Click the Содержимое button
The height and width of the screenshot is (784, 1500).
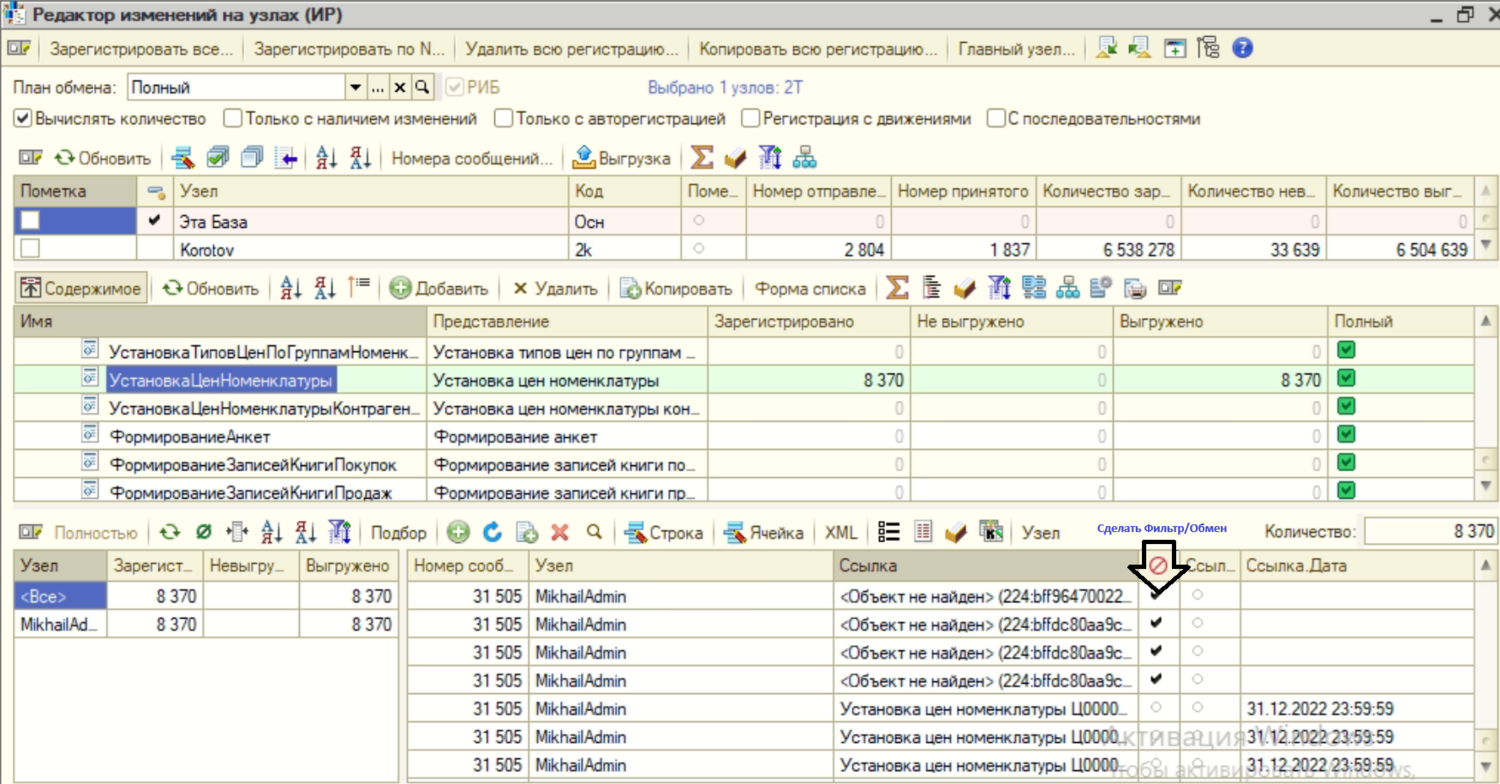point(81,288)
